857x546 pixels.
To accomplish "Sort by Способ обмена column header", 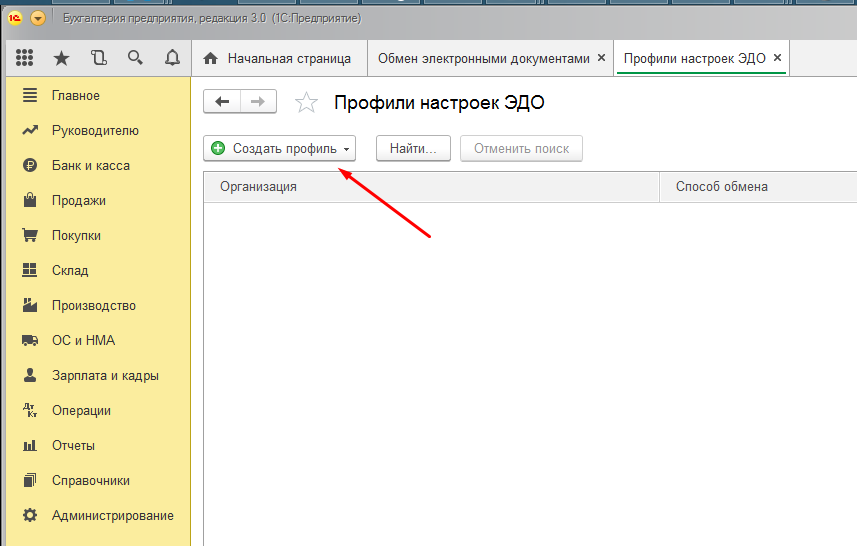I will point(759,187).
